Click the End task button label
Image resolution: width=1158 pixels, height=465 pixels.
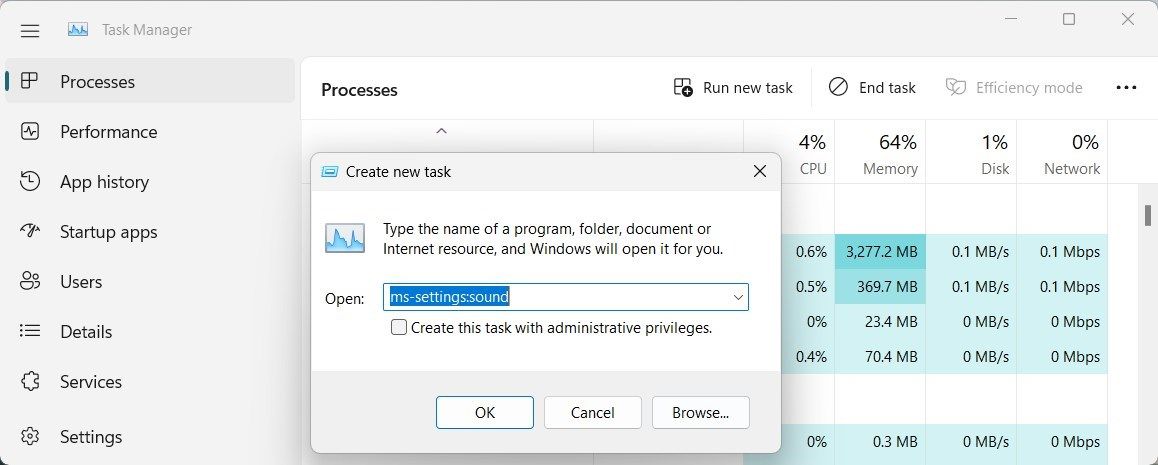pos(887,88)
